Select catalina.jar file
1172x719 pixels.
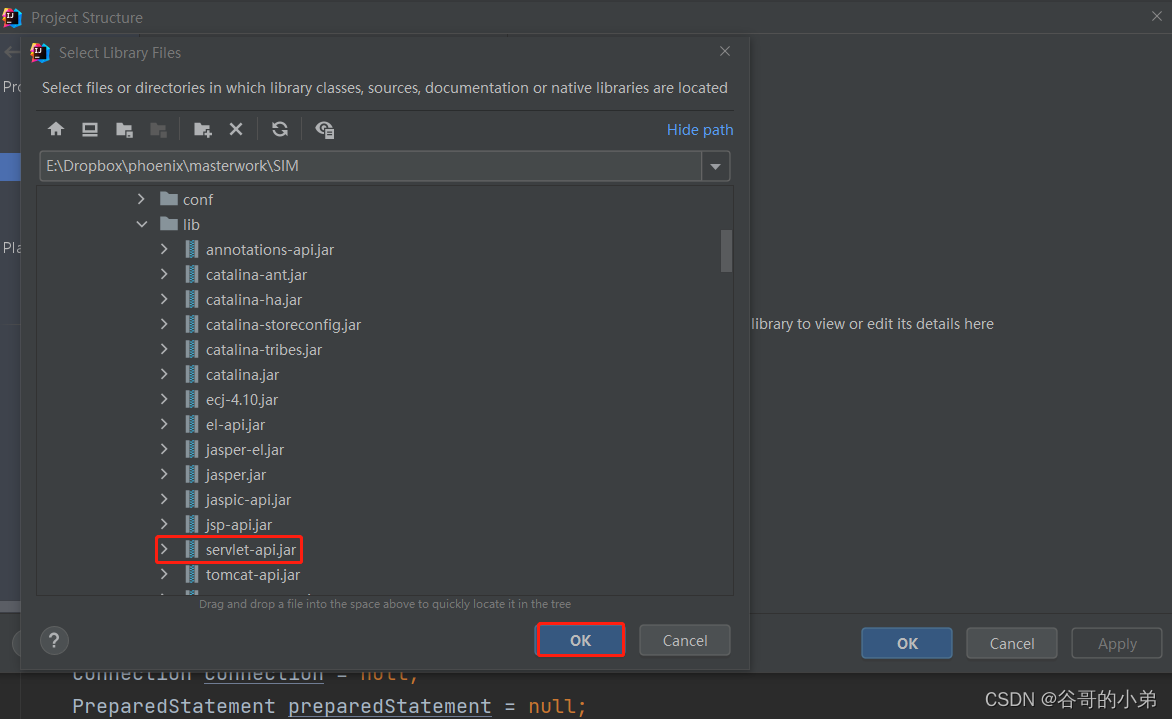click(242, 375)
